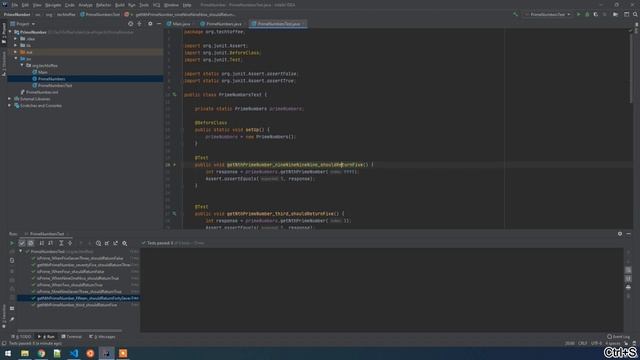Open Run panel settings gear at right
The image size is (640, 360).
point(620,234)
